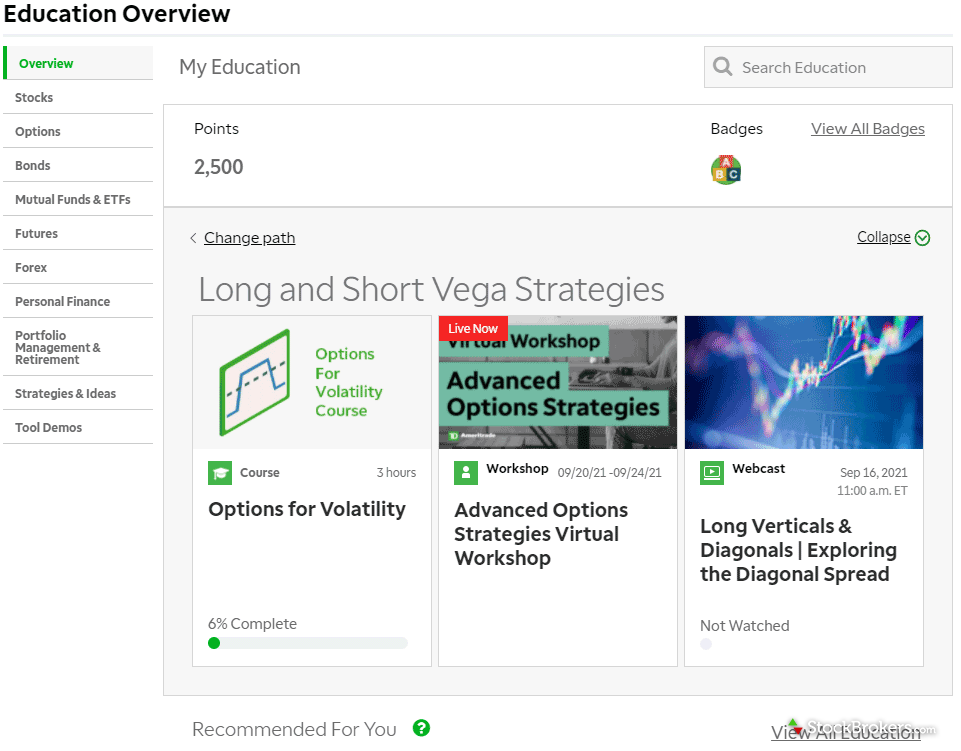Image resolution: width=961 pixels, height=751 pixels.
Task: Click the back arrow beside Change path
Action: click(193, 238)
